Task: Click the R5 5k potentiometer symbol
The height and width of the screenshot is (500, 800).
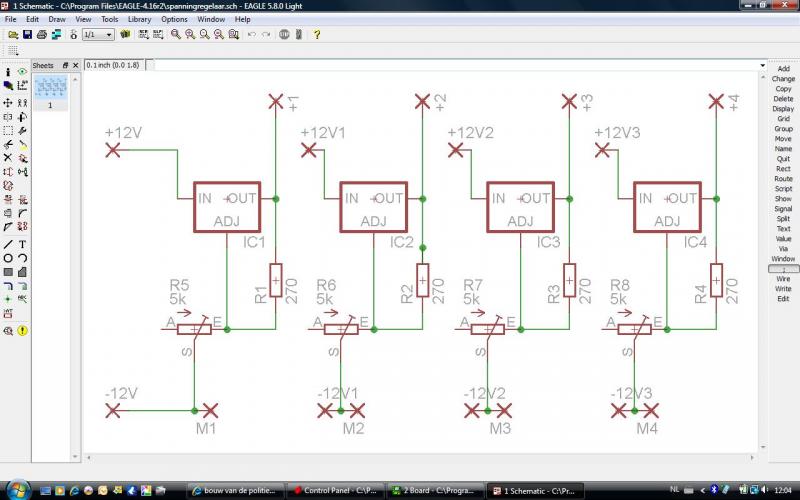Action: 194,329
